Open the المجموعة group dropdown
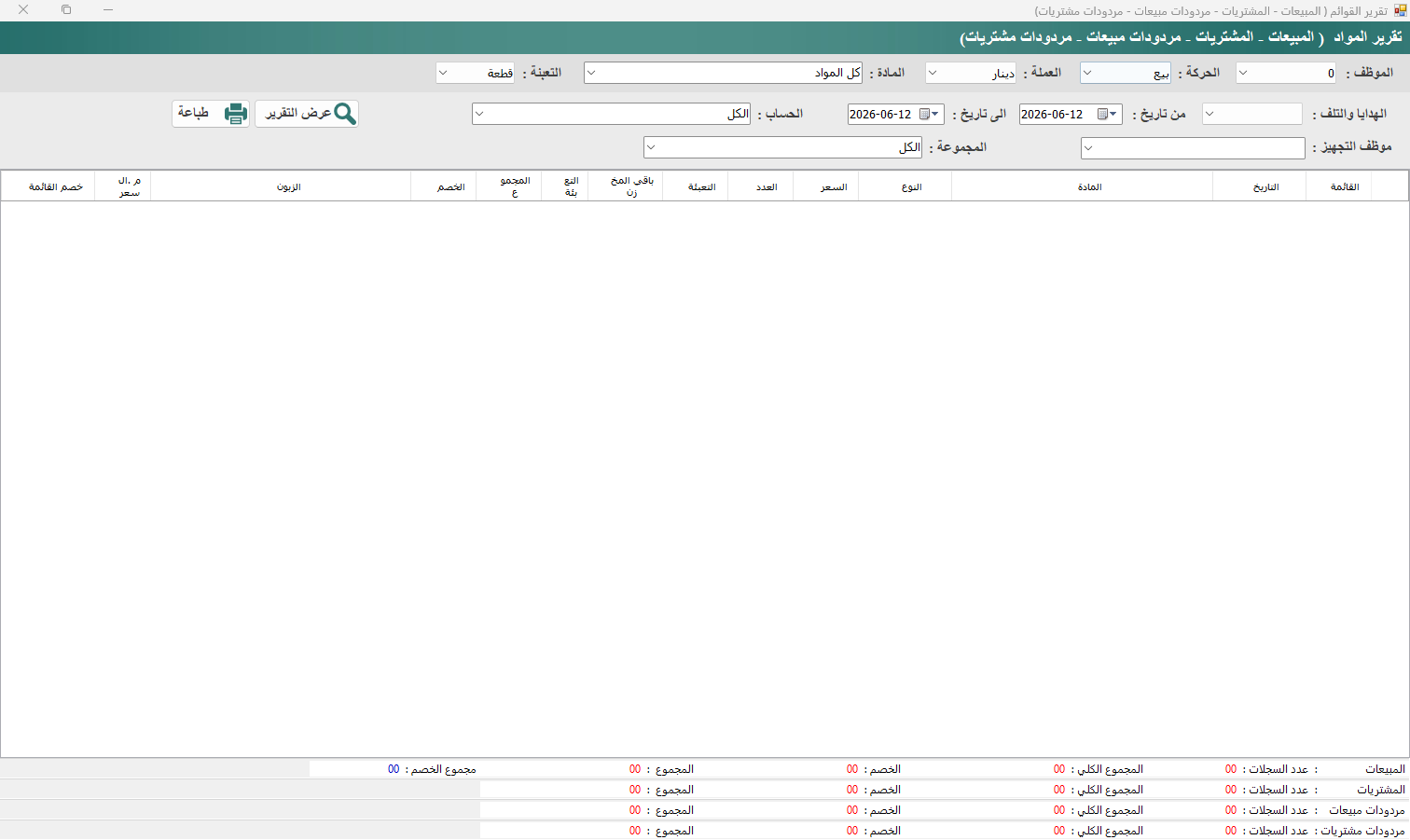1410x840 pixels. 651,148
